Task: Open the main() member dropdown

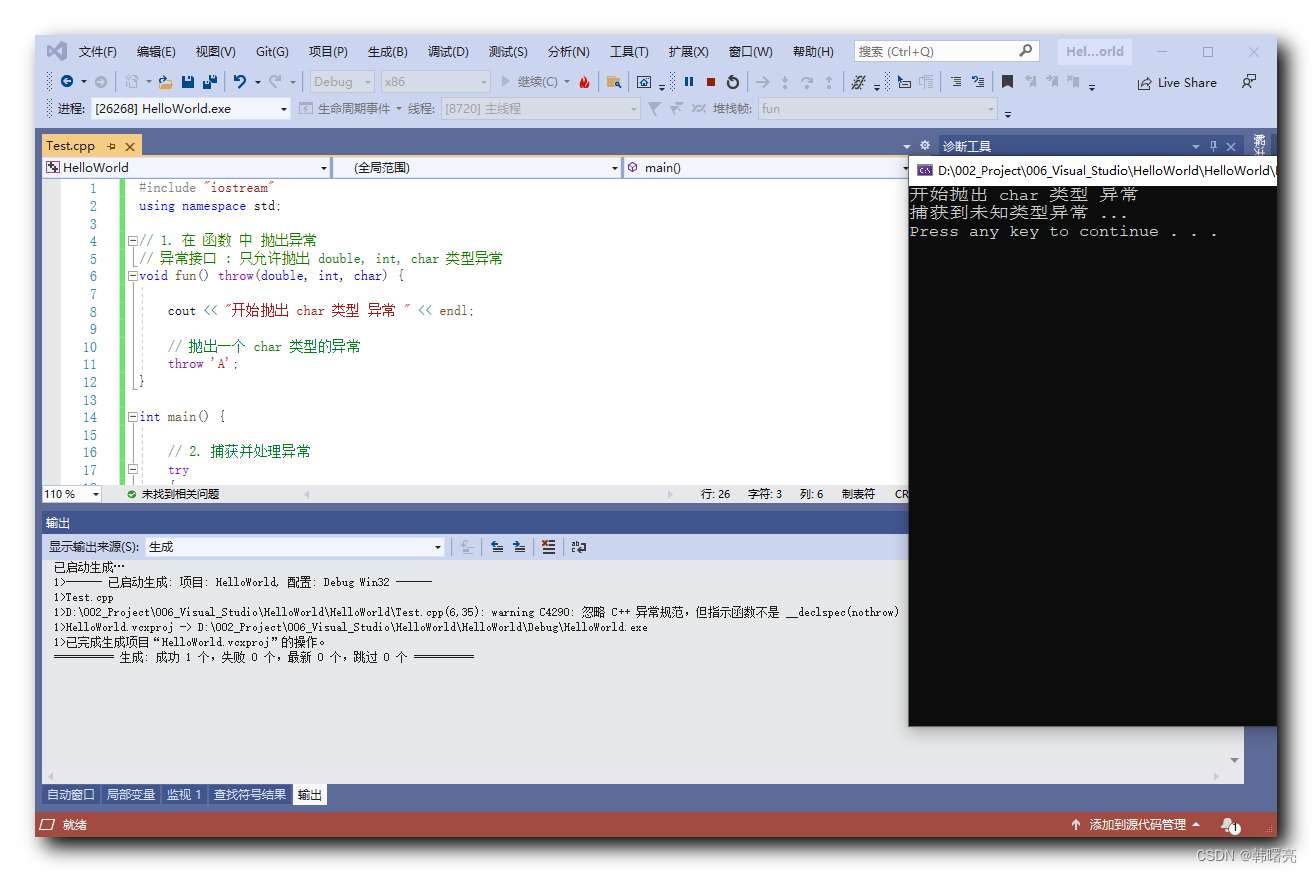Action: (x=767, y=168)
